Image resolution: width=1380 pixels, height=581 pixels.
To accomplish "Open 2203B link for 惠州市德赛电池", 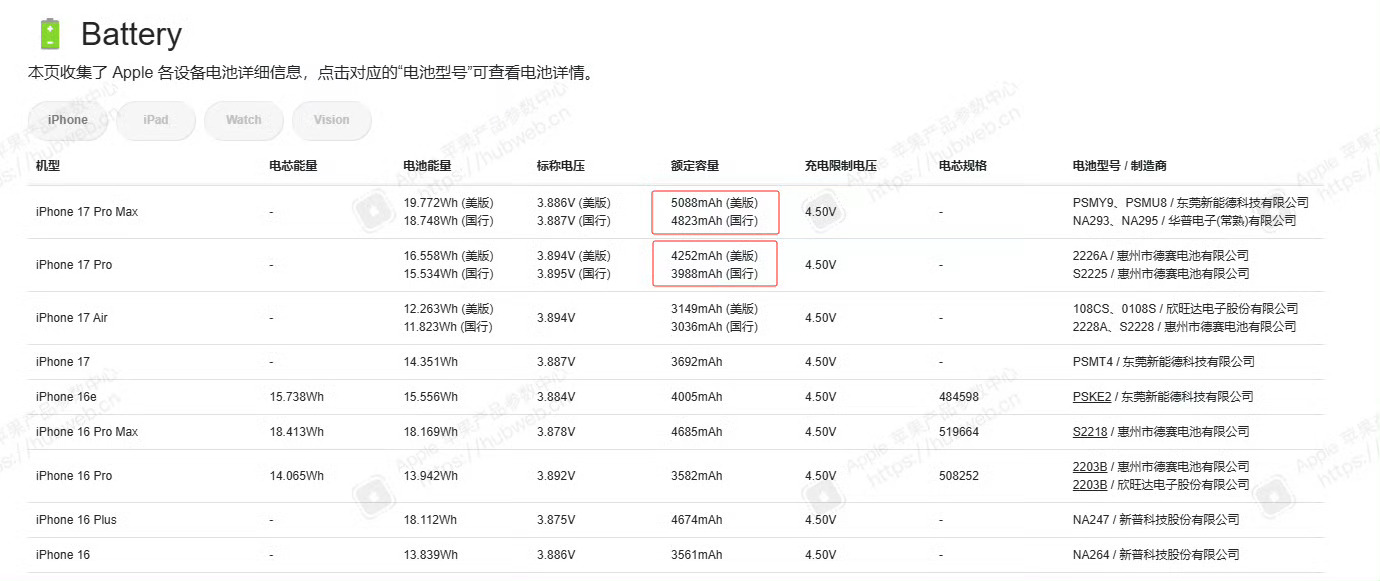I will [x=1090, y=467].
